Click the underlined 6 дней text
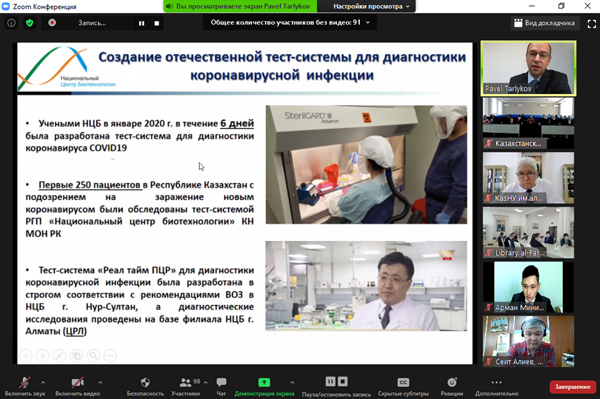 [x=237, y=124]
